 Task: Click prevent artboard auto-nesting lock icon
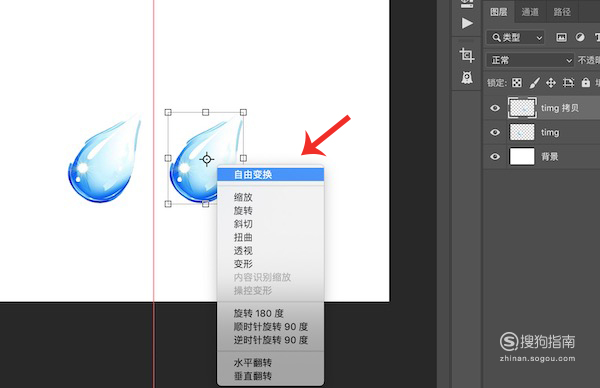tap(568, 82)
